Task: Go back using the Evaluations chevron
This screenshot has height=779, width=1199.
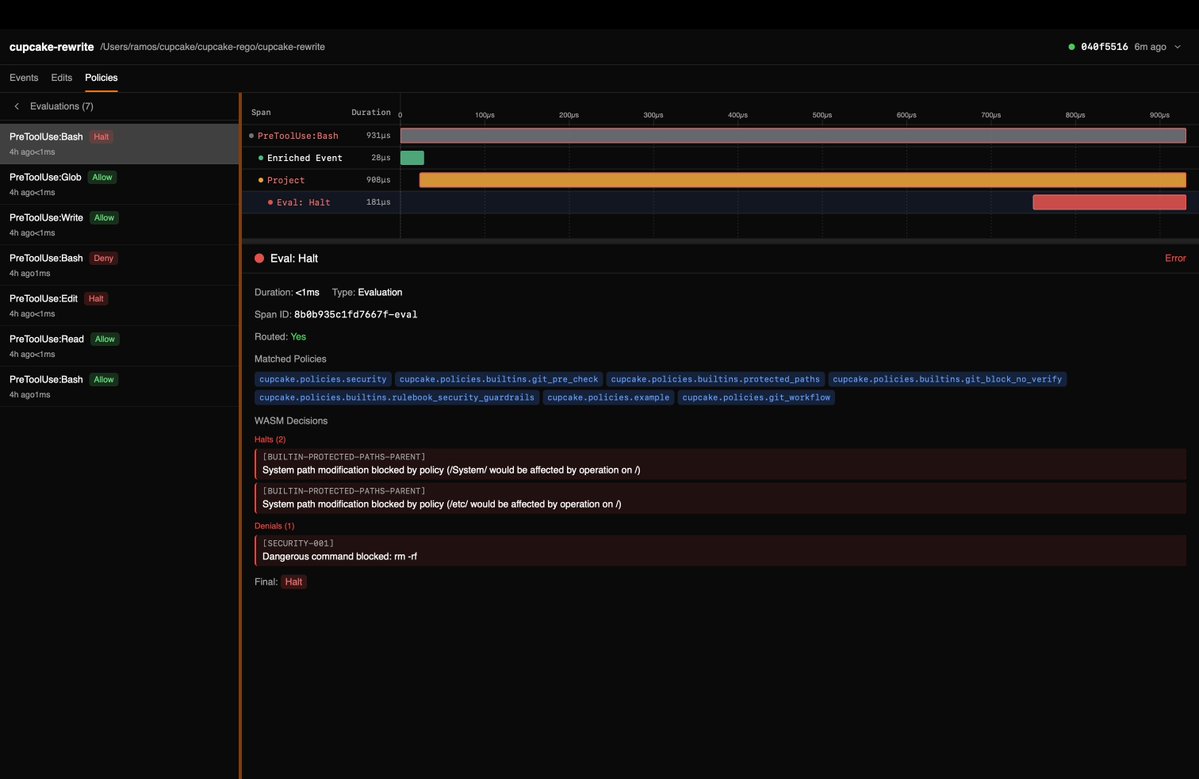Action: coord(17,106)
